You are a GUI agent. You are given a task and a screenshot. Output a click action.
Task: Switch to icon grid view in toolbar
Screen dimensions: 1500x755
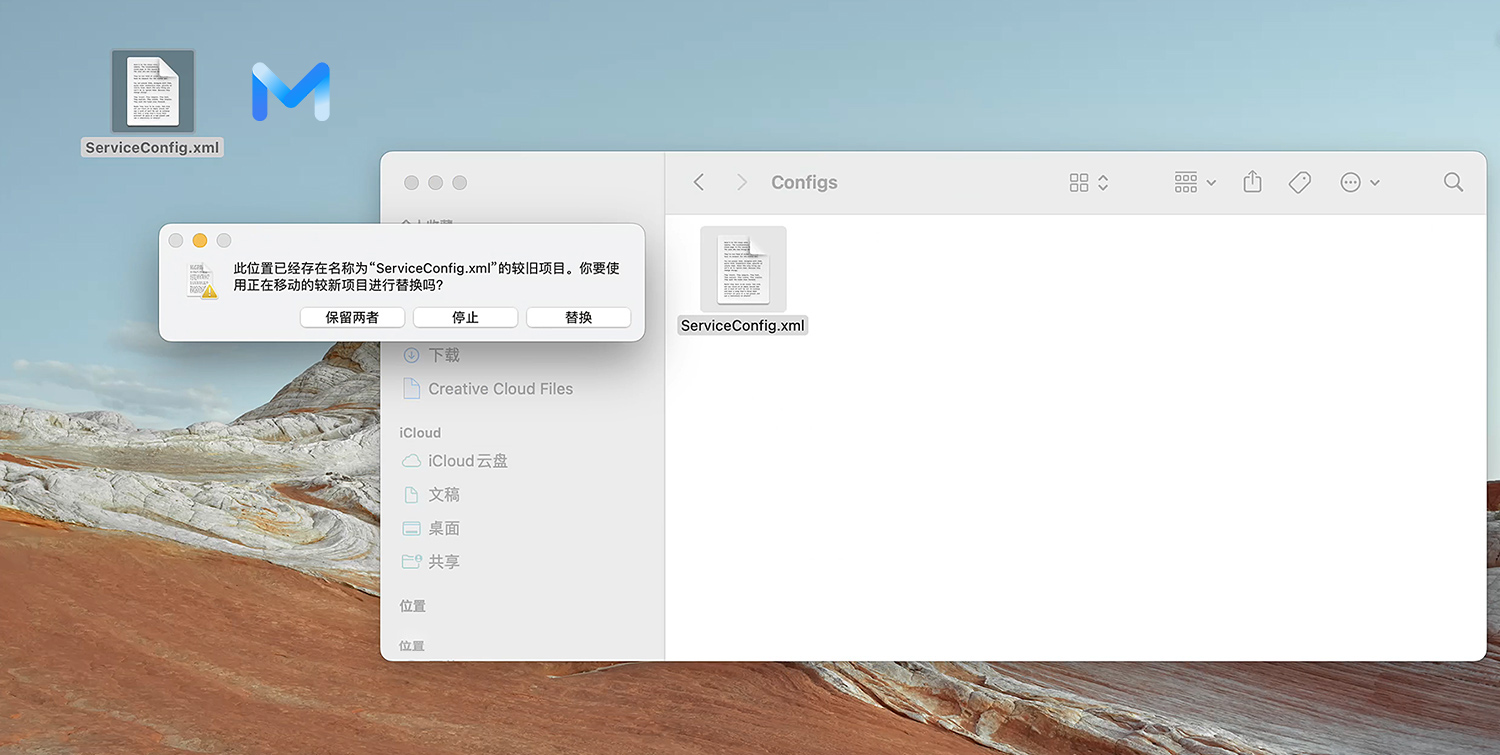pos(1078,182)
